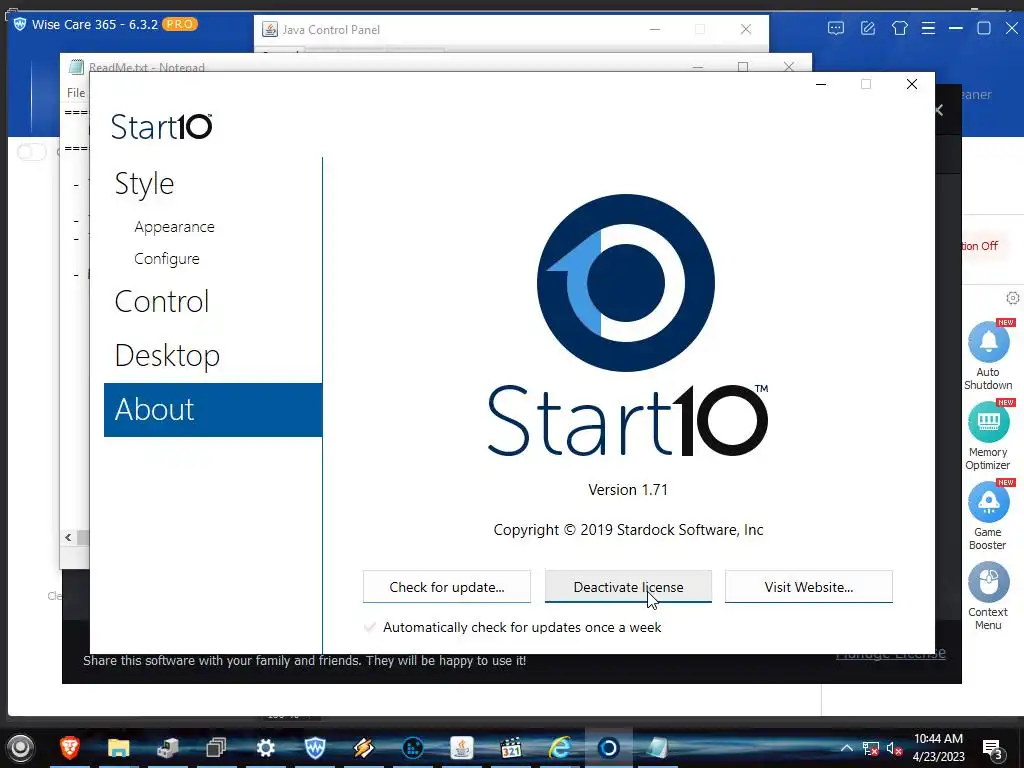The width and height of the screenshot is (1024, 768).
Task: Click the muted volume icon in system tray
Action: (894, 749)
